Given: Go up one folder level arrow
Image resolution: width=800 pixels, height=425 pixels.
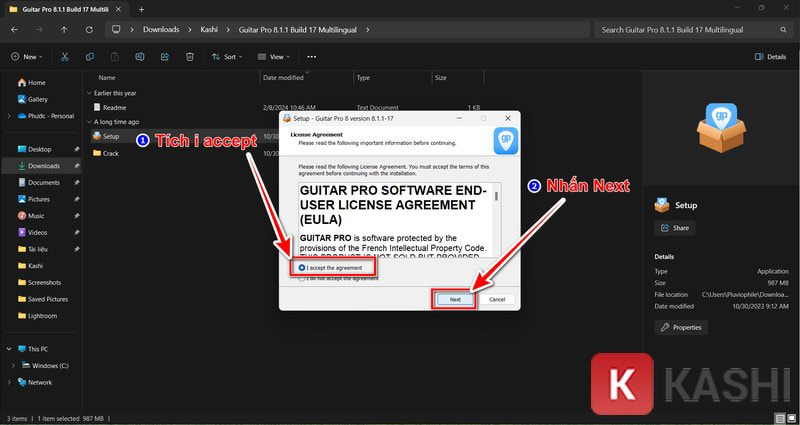Looking at the screenshot, I should [65, 30].
